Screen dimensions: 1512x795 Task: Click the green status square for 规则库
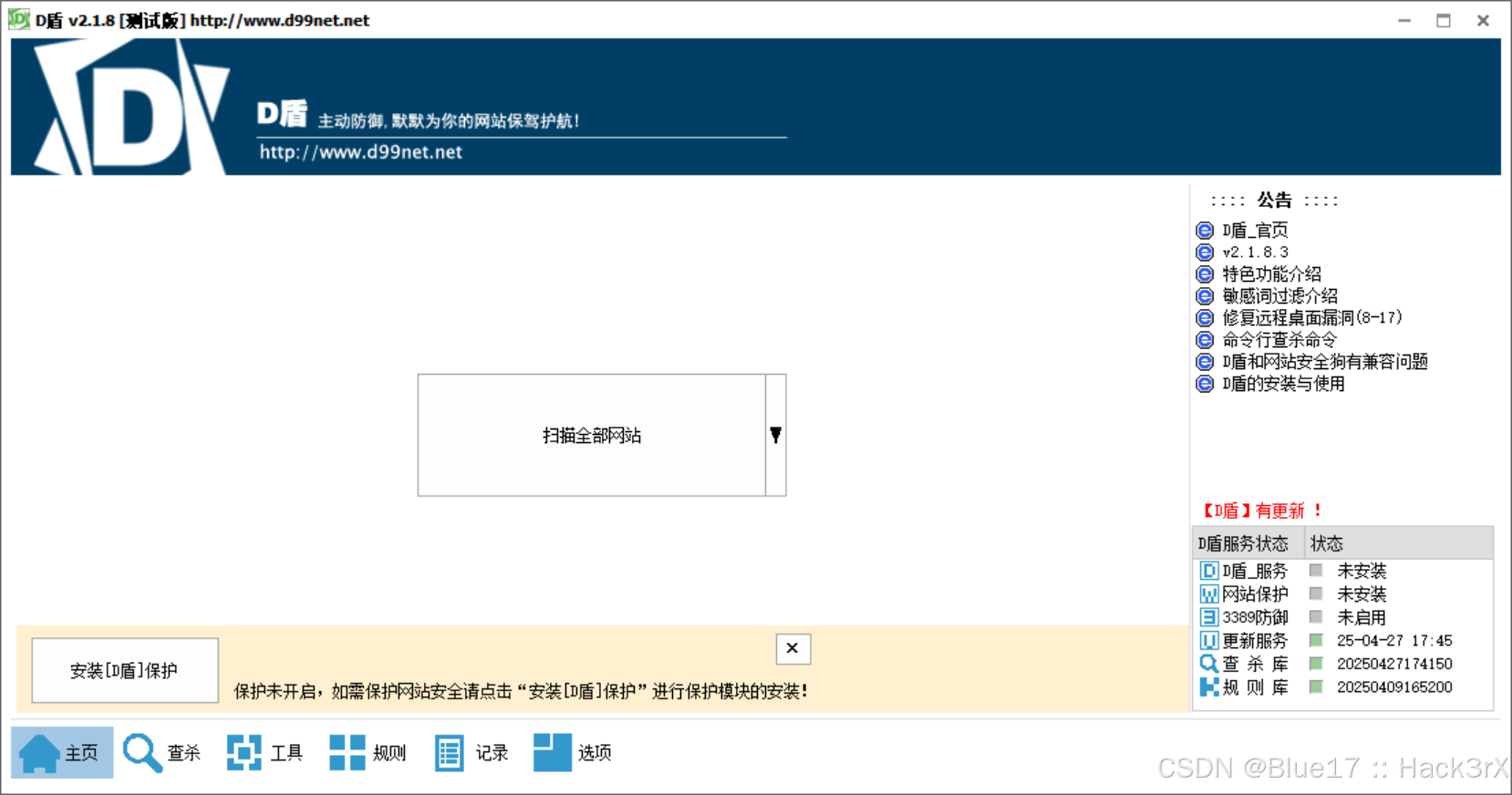pos(1316,687)
